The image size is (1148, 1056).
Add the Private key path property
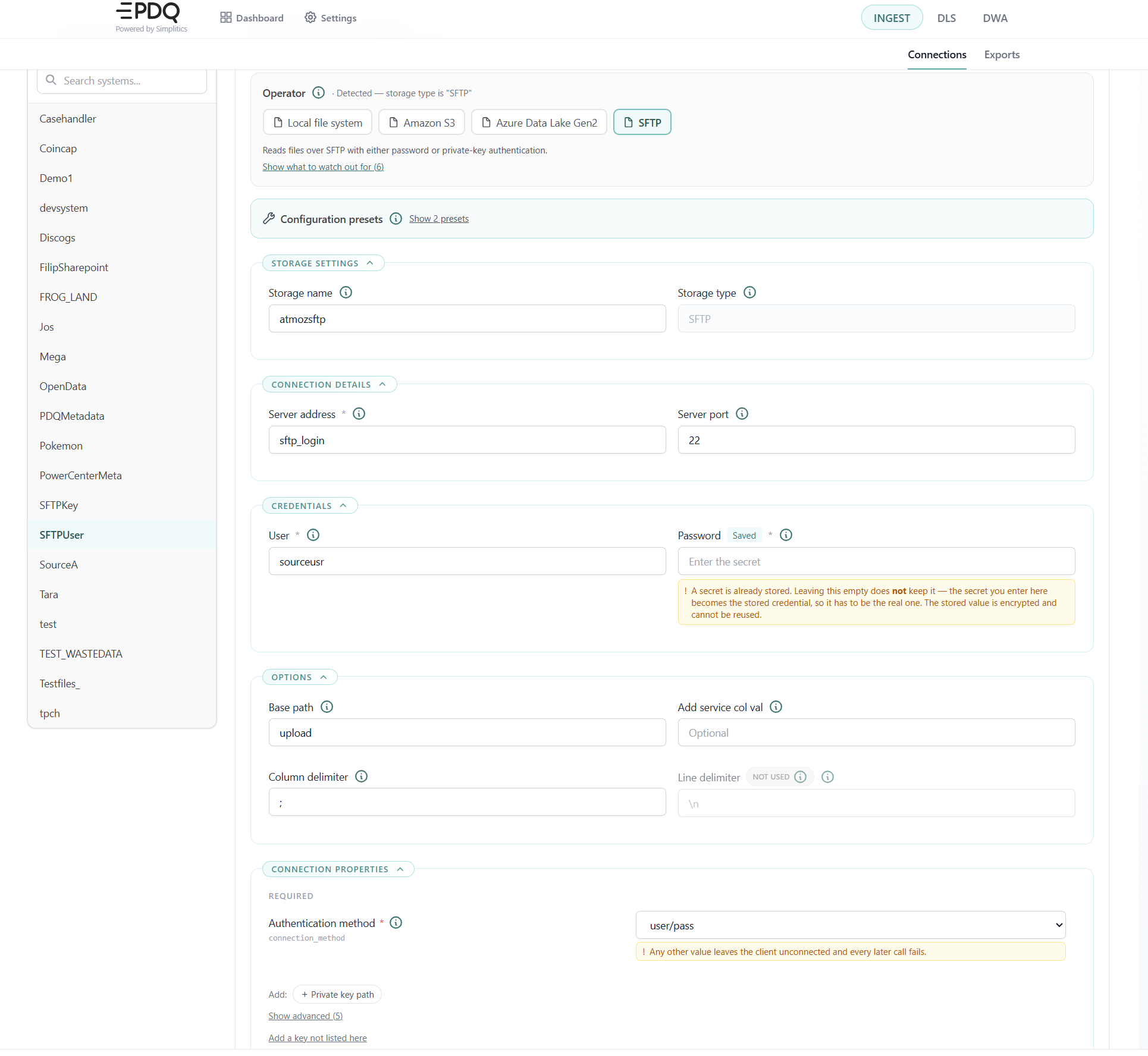(337, 995)
